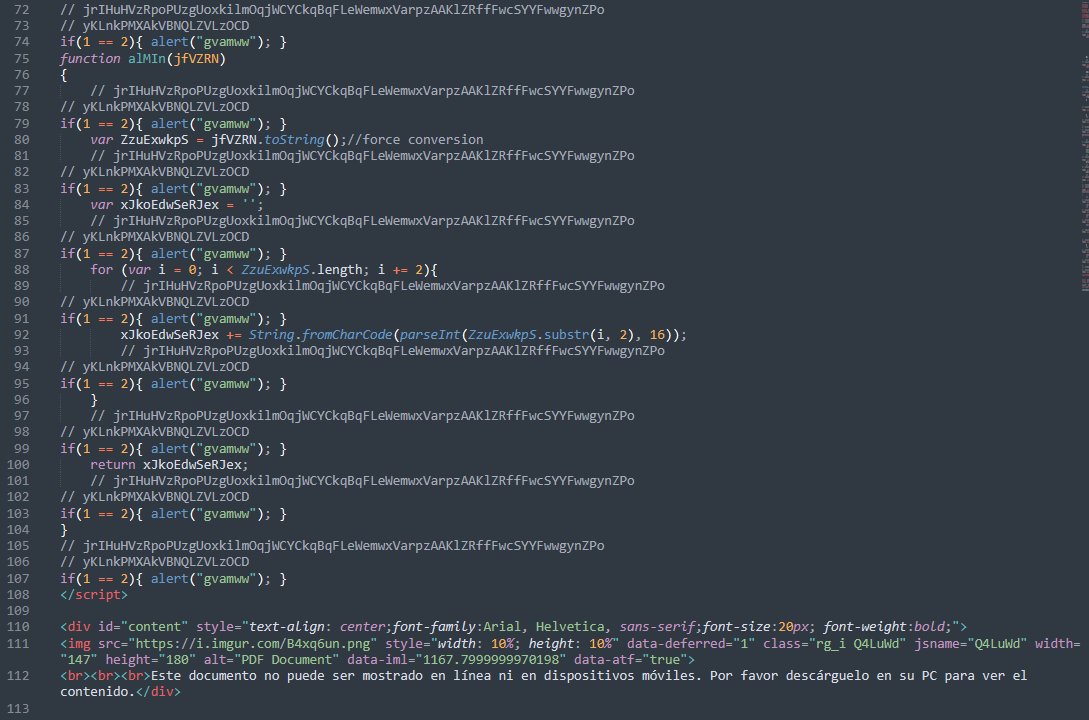Click the opening brace on line 76
This screenshot has width=1089, height=720.
63,74
